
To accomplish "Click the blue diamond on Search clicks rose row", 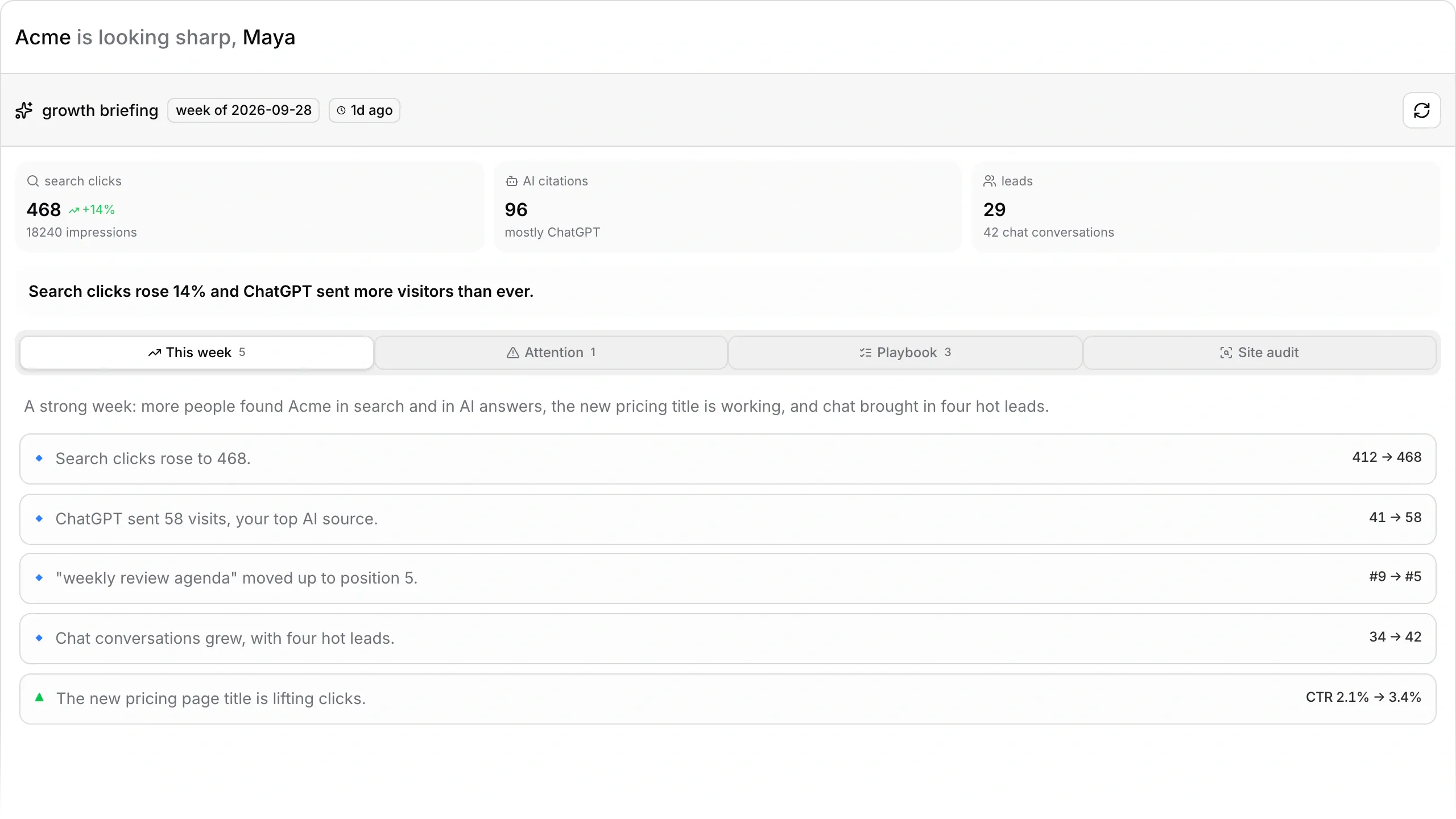I will 39,458.
